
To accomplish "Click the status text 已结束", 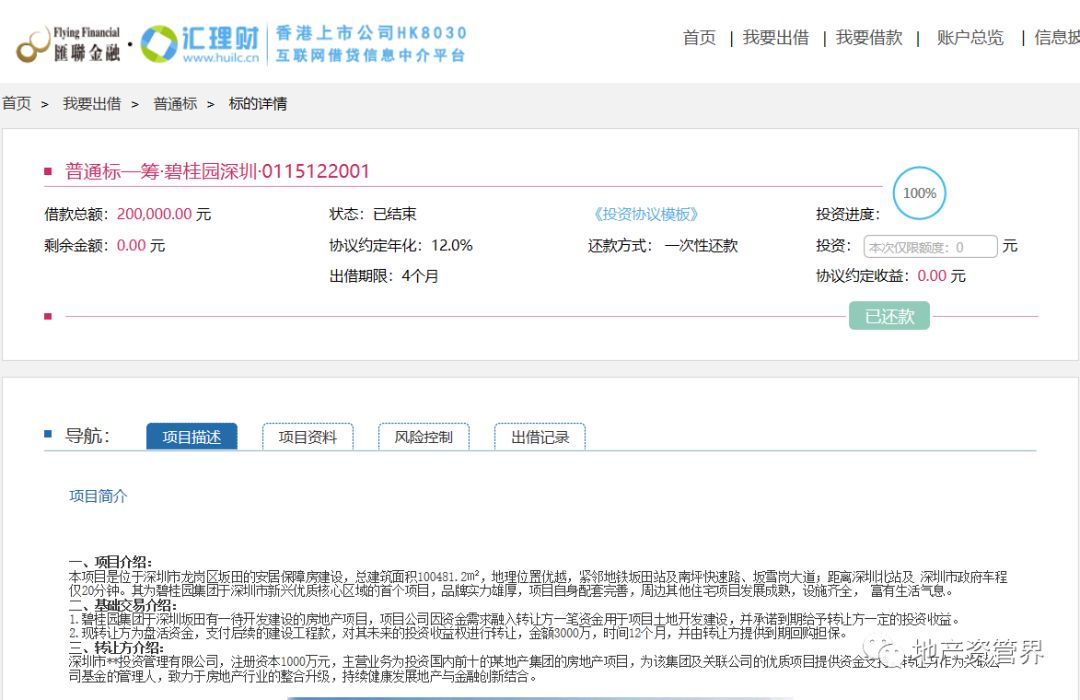I will pos(395,214).
